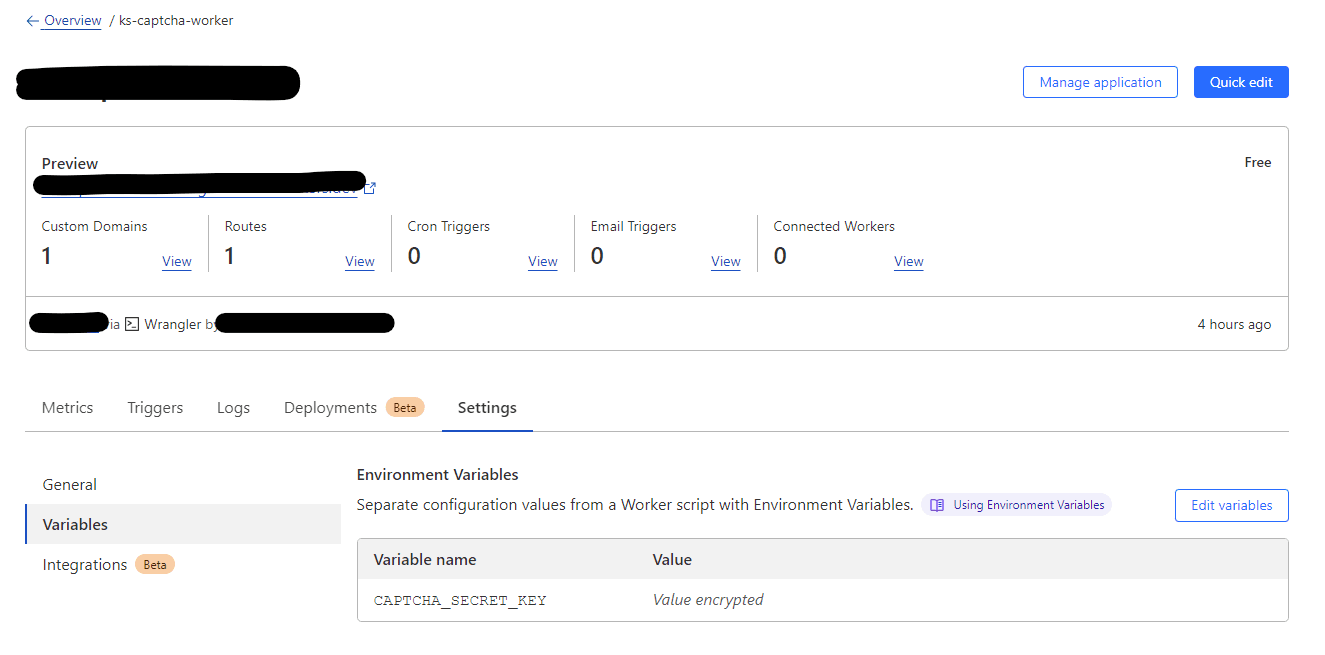The width and height of the screenshot is (1325, 655).
Task: Click the Connected Workers label
Action: coord(834,227)
